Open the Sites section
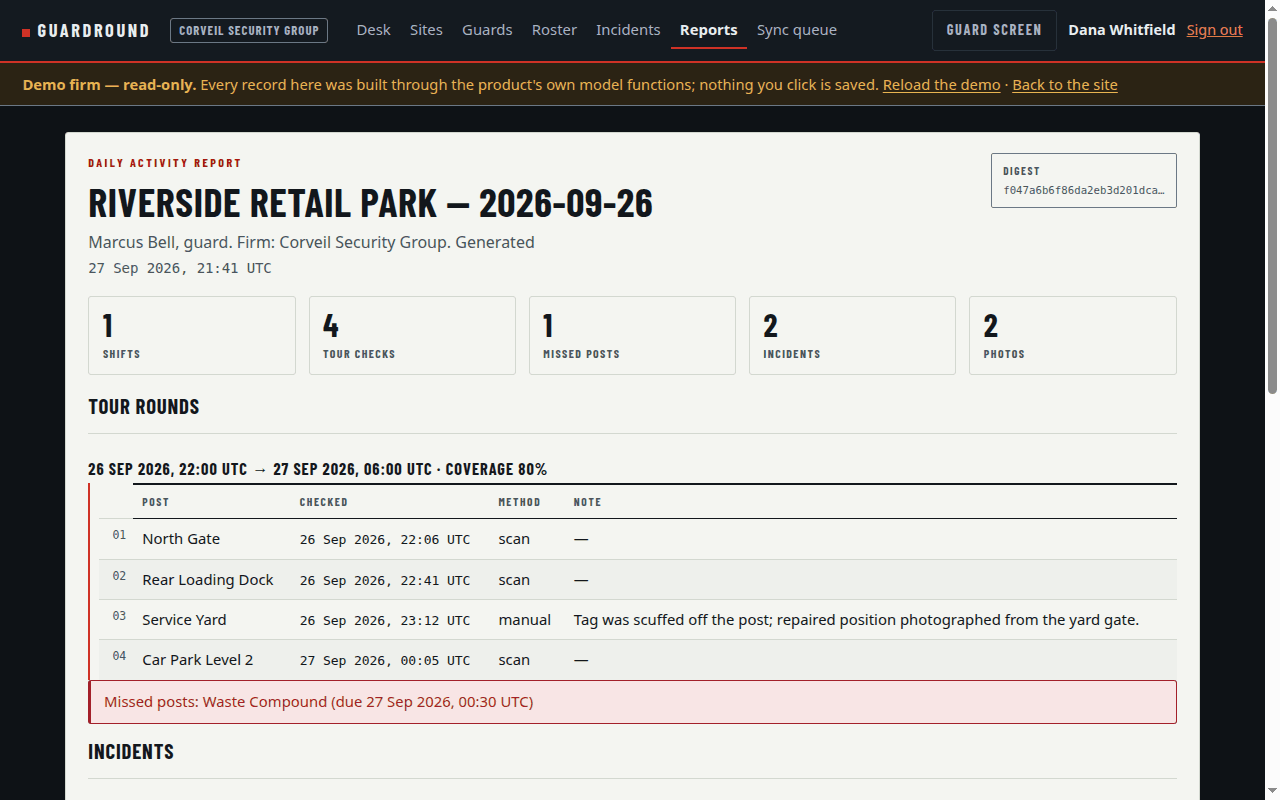 [426, 30]
